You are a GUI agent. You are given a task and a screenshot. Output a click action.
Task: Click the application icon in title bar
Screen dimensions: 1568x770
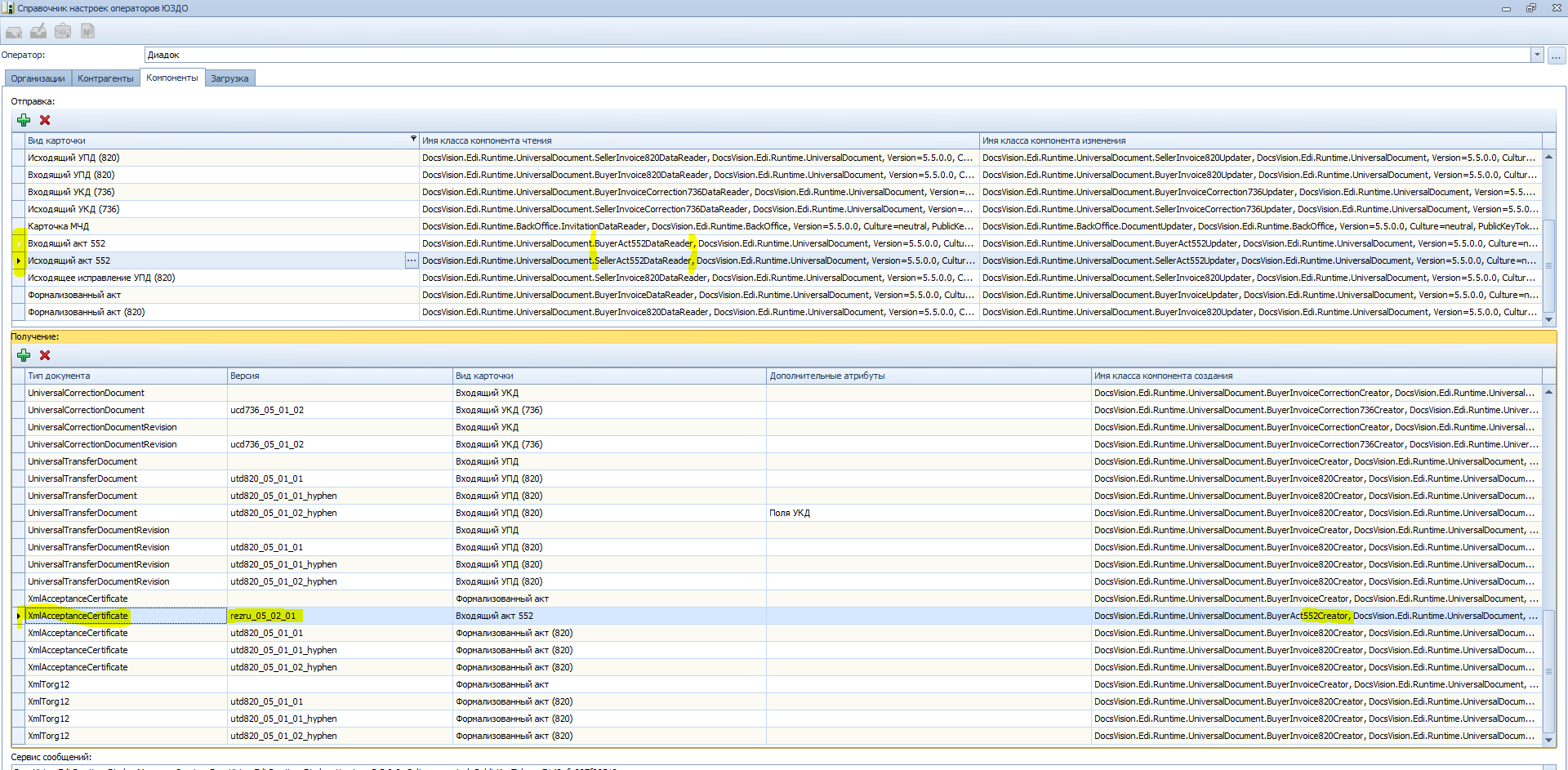click(x=7, y=8)
